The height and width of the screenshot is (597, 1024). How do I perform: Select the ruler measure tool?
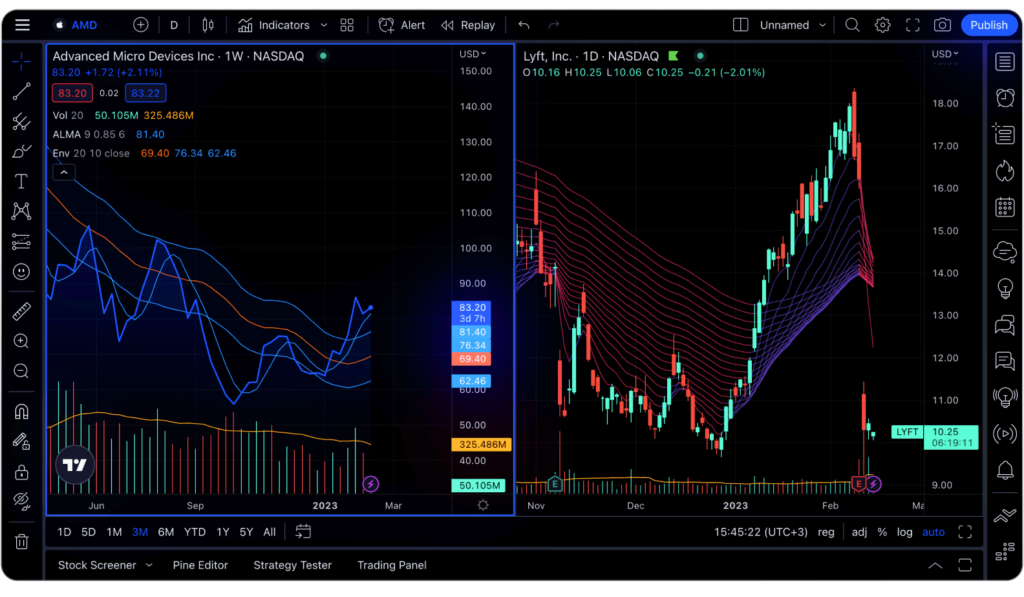(22, 312)
